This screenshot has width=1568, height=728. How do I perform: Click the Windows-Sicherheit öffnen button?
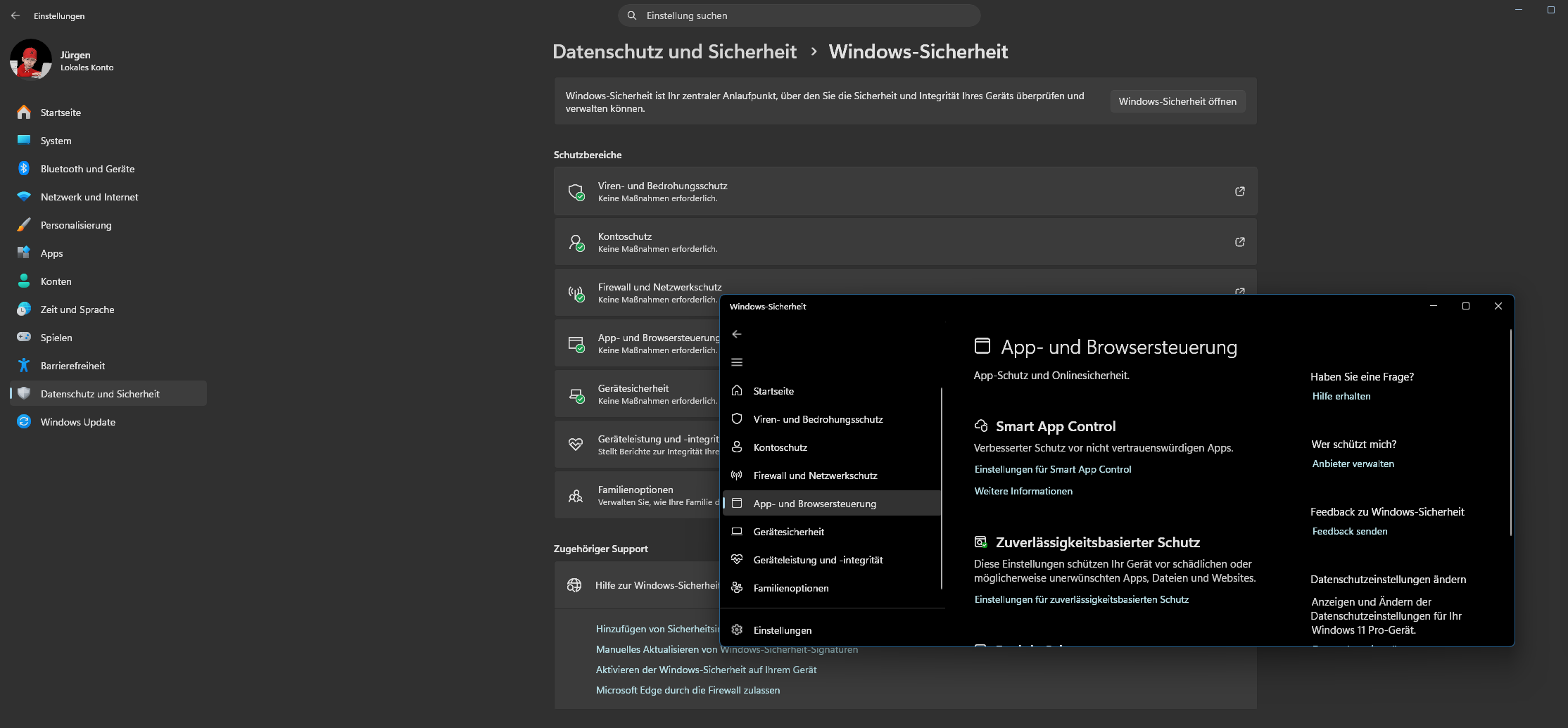click(x=1177, y=101)
